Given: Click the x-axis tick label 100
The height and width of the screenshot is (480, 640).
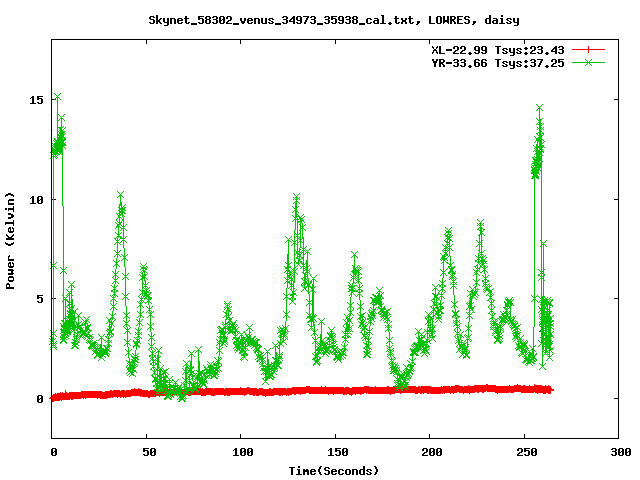Looking at the screenshot, I should tap(242, 452).
